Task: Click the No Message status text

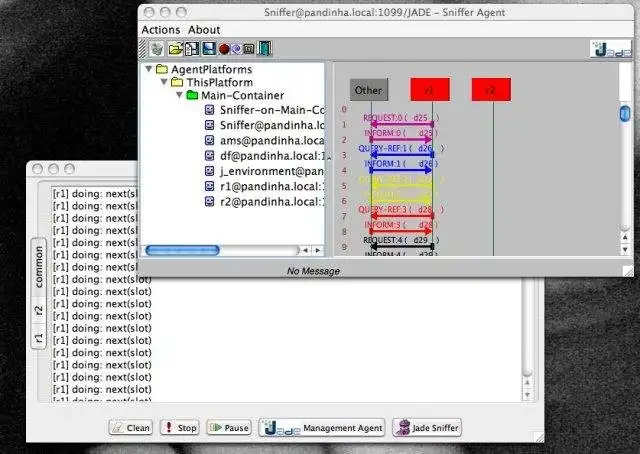Action: (313, 271)
